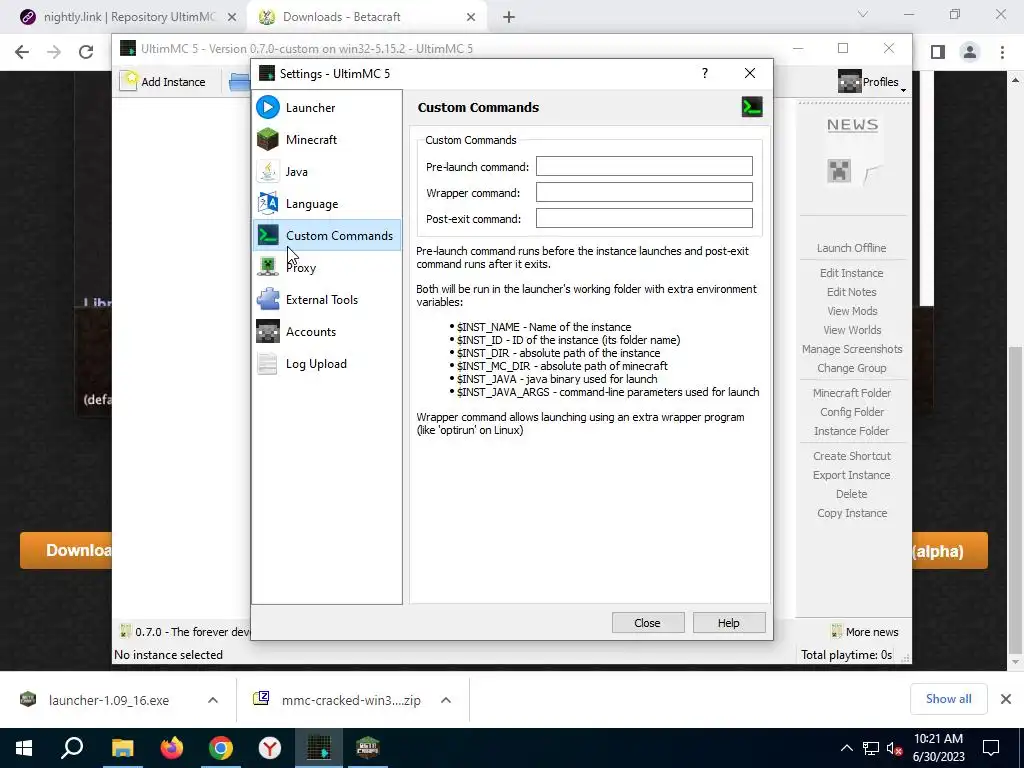Open the notification center icon

coord(991,748)
